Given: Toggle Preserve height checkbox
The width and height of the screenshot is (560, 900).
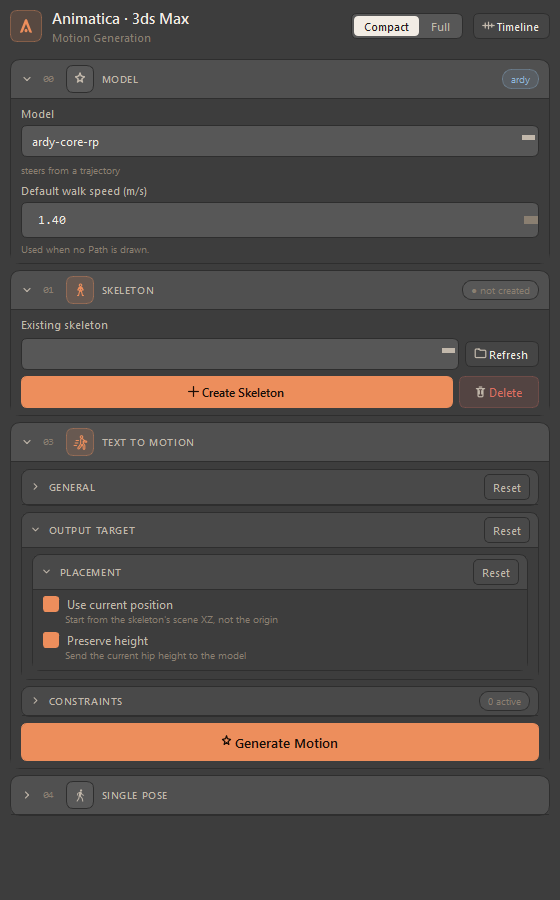Looking at the screenshot, I should click(51, 640).
